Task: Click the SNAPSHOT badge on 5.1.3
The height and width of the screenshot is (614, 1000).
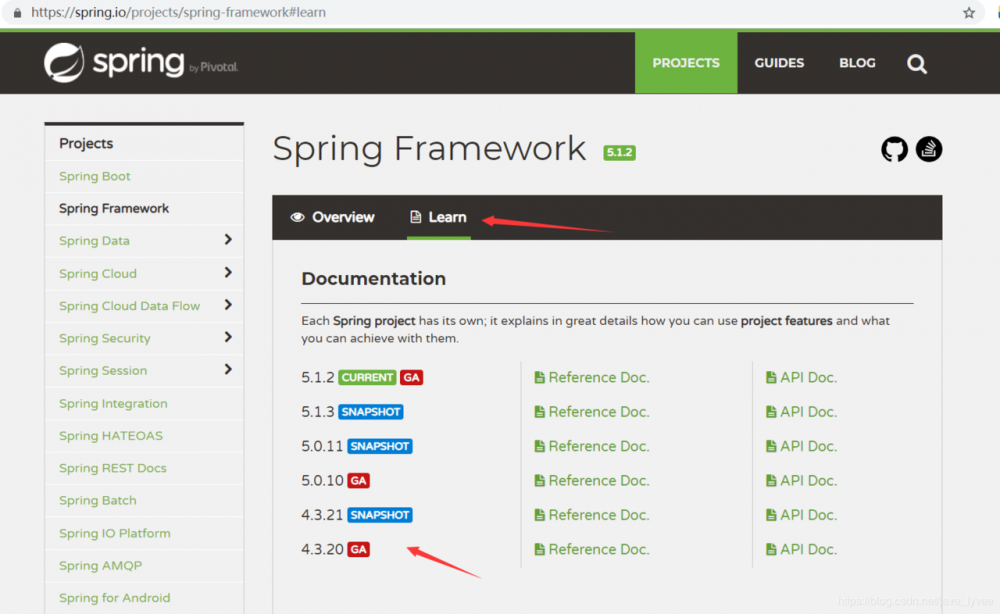Action: click(371, 412)
